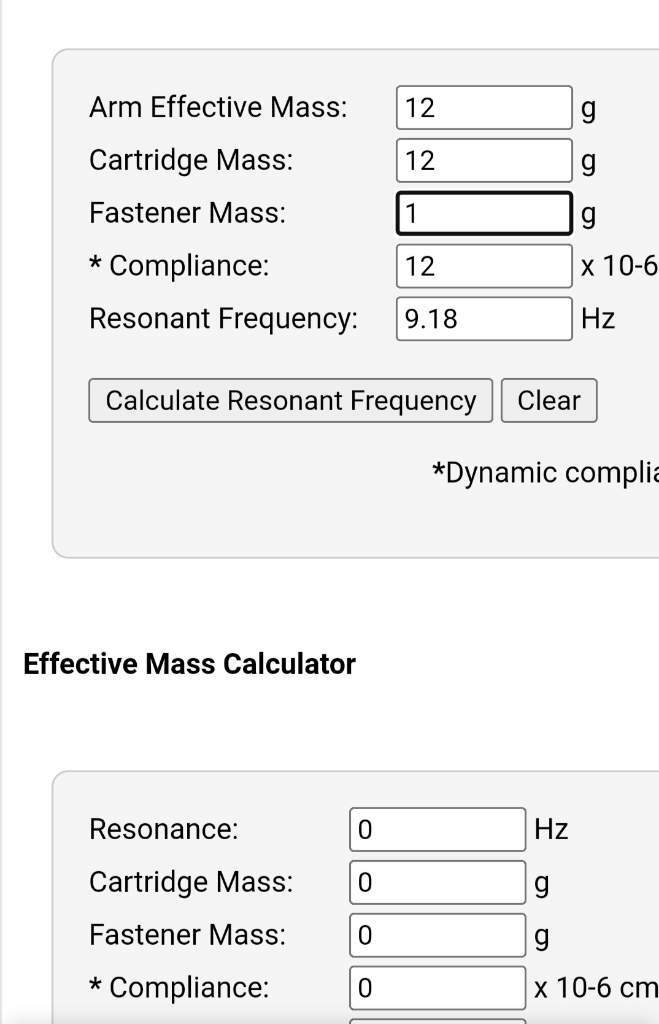Select the Resonant Frequency field showing 9.18

(484, 319)
